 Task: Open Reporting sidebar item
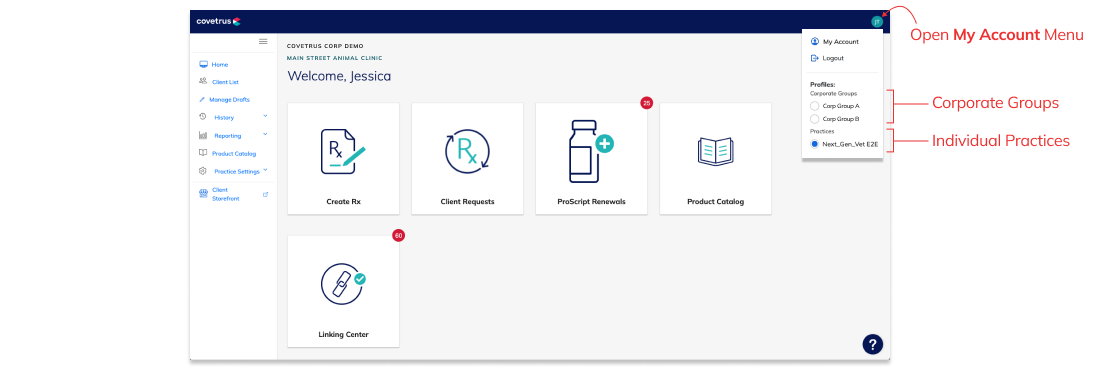(228, 136)
